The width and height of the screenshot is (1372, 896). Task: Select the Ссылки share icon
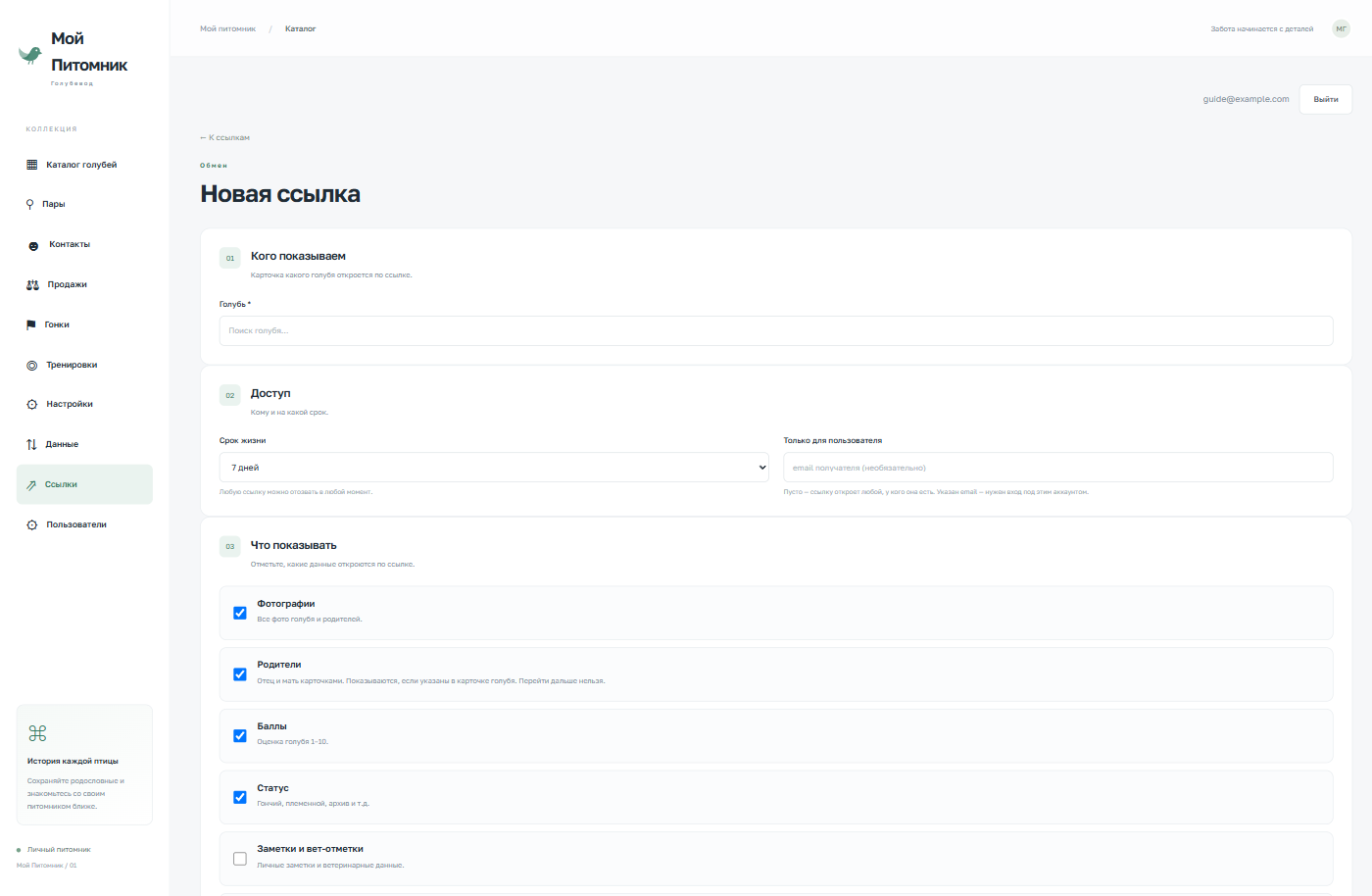pyautogui.click(x=31, y=484)
